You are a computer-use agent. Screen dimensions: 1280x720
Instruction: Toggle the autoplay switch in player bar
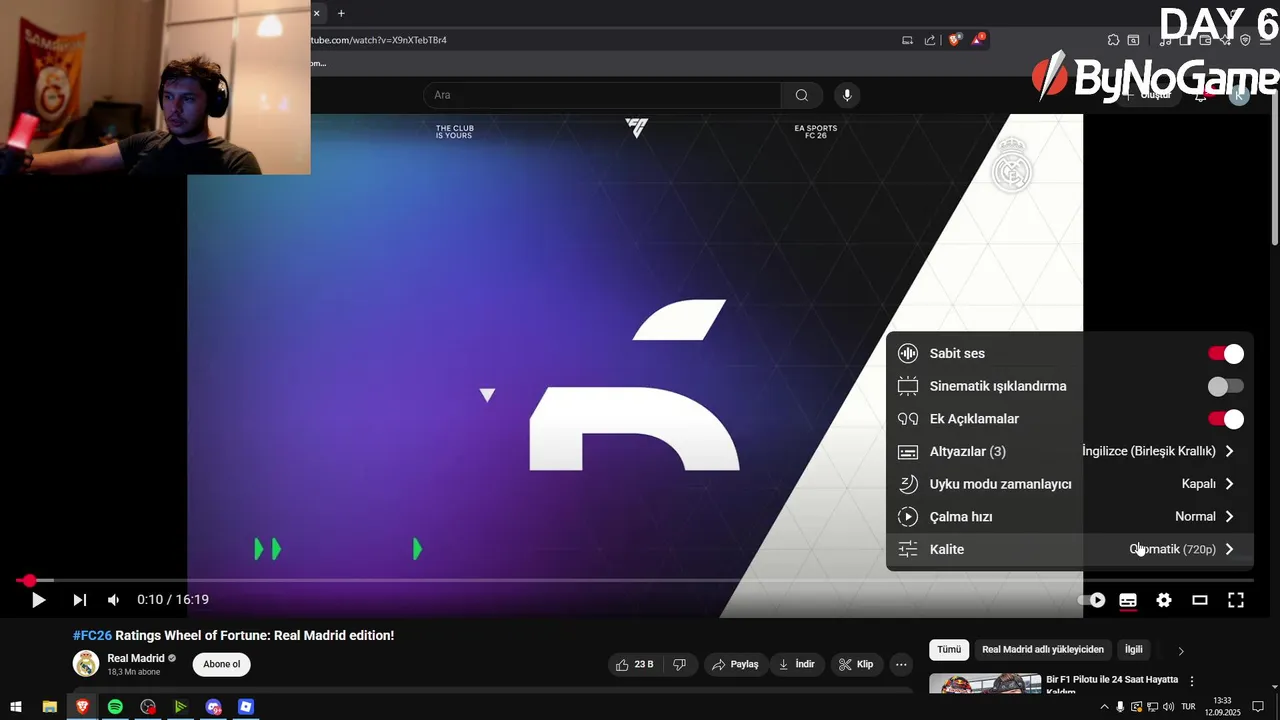[x=1092, y=600]
